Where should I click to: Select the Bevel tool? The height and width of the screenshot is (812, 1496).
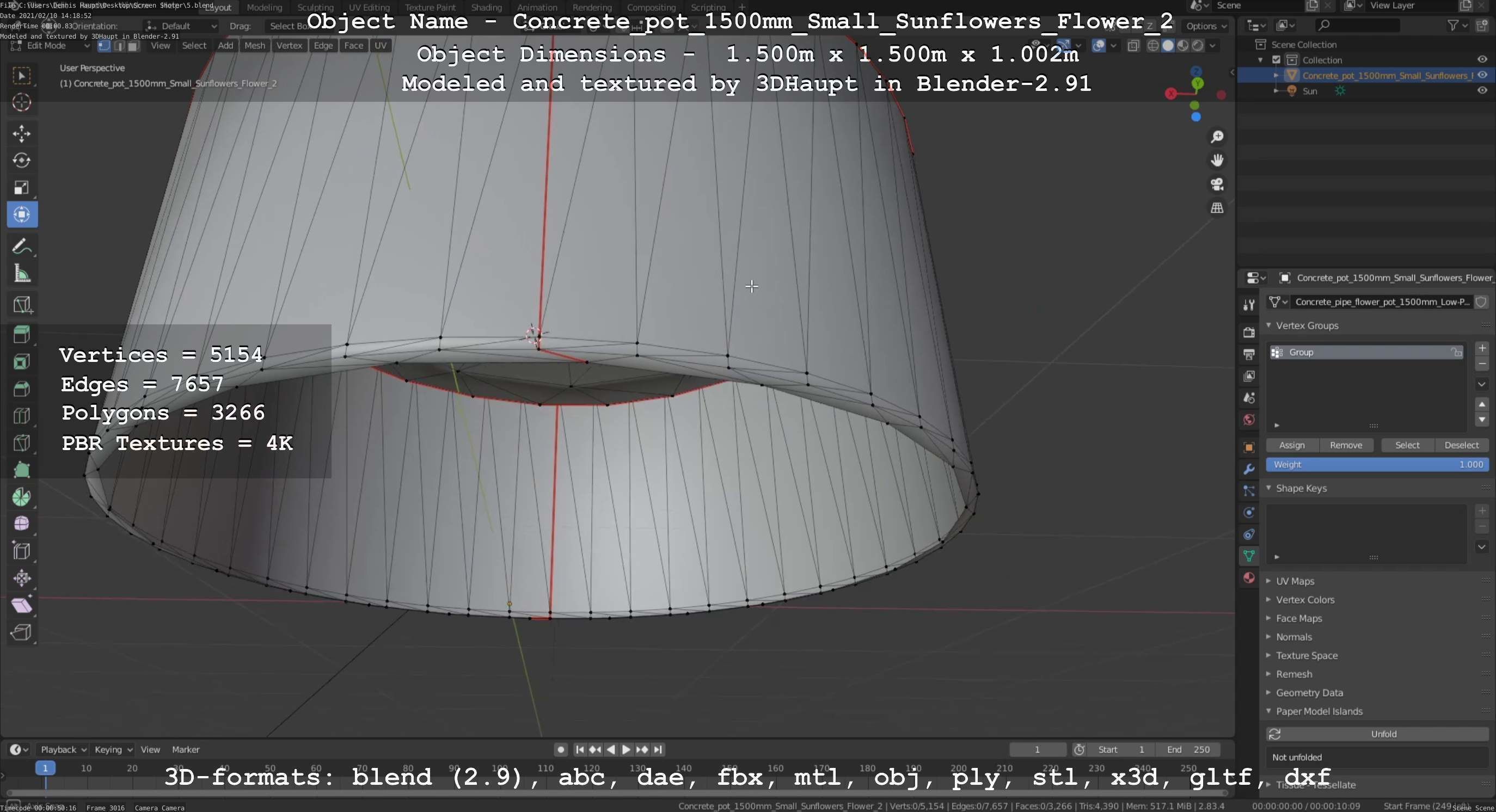pyautogui.click(x=22, y=388)
